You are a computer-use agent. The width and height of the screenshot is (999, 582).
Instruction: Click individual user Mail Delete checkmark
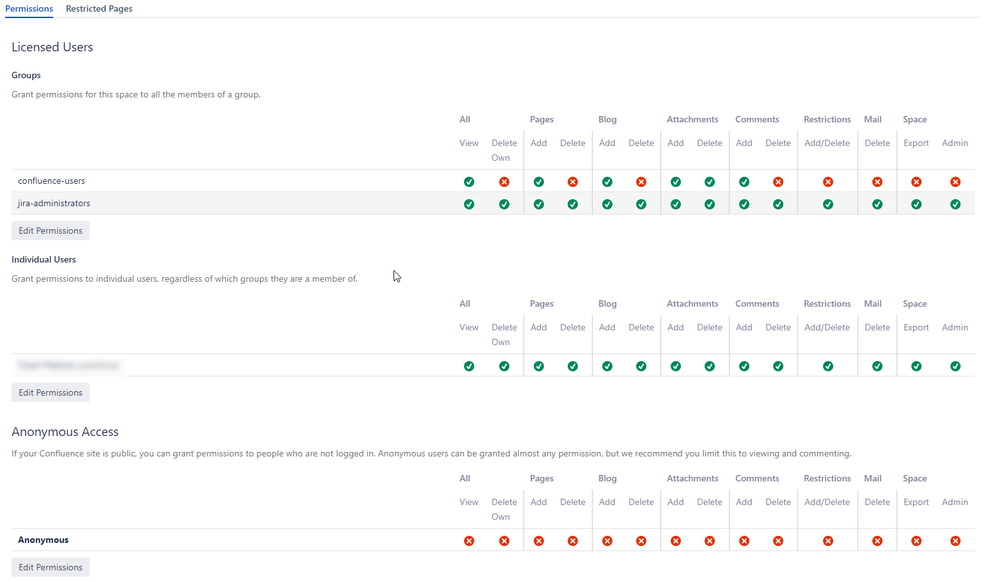877,366
